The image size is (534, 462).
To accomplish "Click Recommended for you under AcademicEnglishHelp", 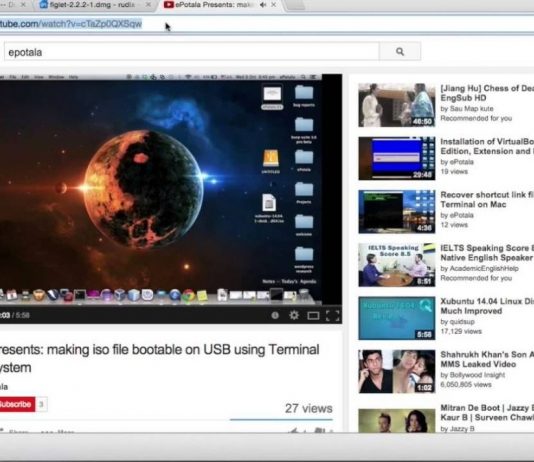I will [x=476, y=278].
